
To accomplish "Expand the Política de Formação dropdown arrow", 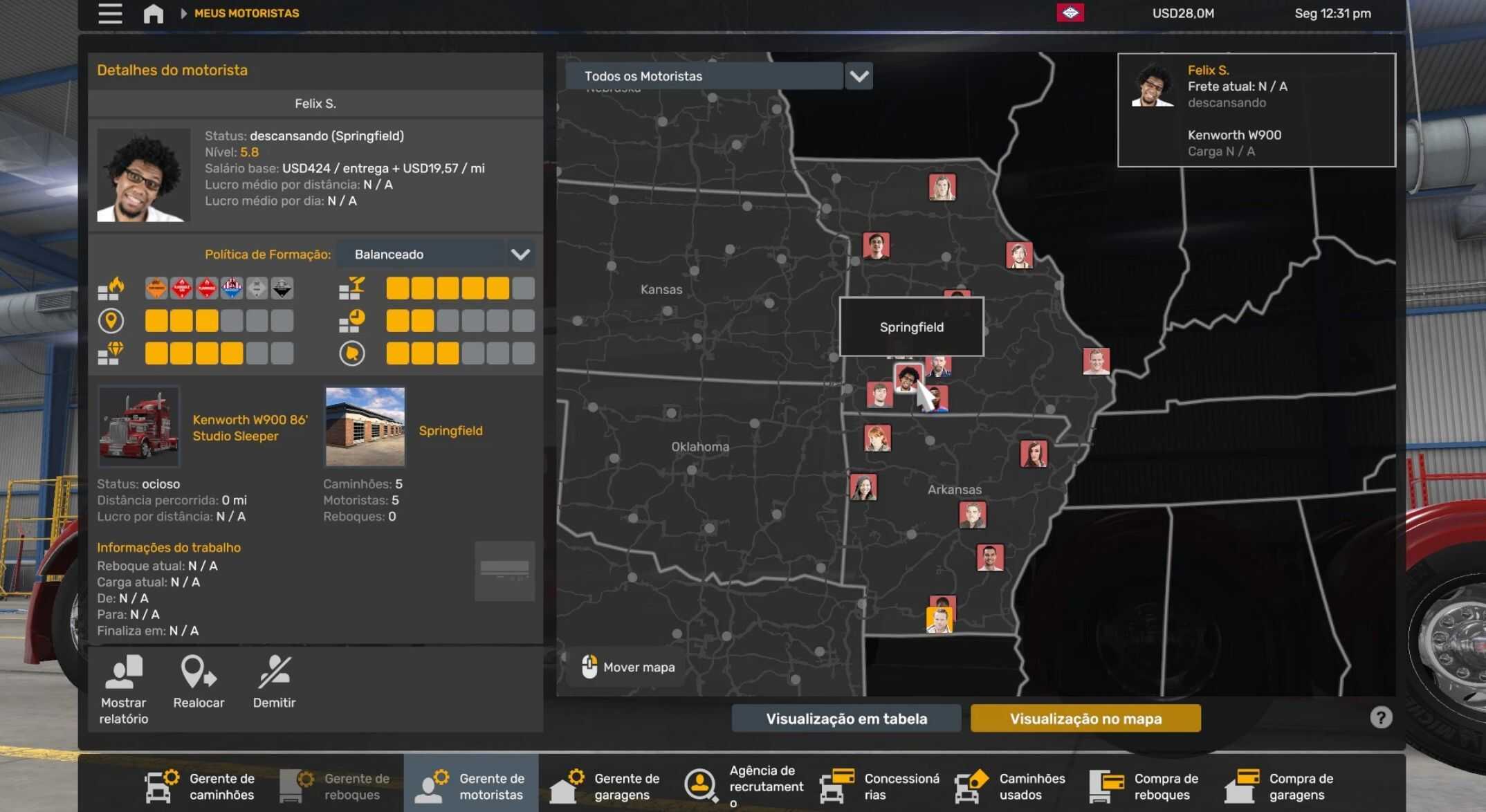I will [x=520, y=255].
